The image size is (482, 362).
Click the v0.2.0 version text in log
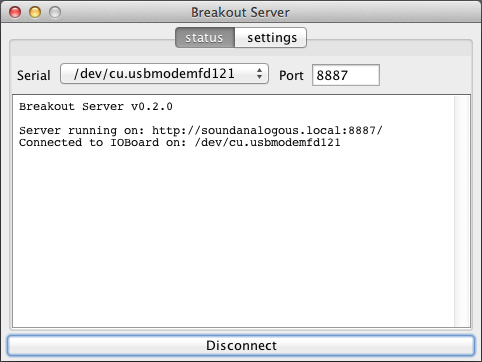pos(152,107)
